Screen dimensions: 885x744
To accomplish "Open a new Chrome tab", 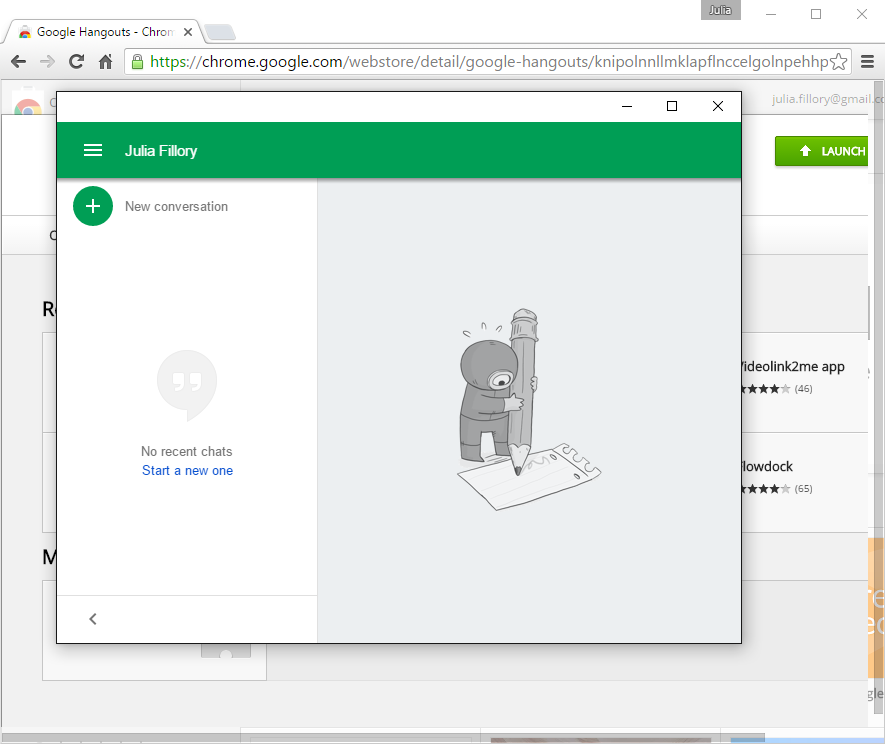I will coord(220,32).
